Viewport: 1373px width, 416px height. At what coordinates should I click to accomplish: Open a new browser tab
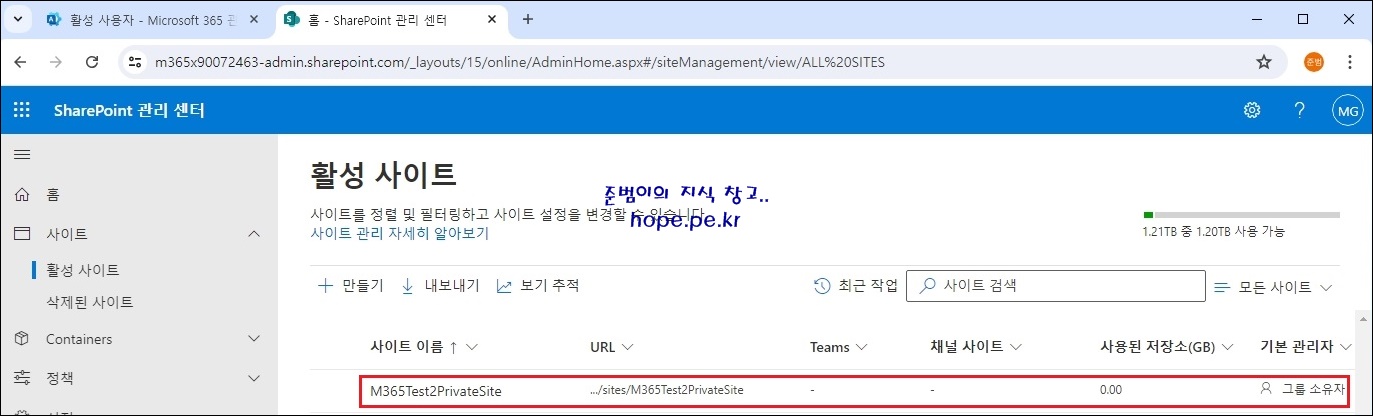click(x=528, y=19)
